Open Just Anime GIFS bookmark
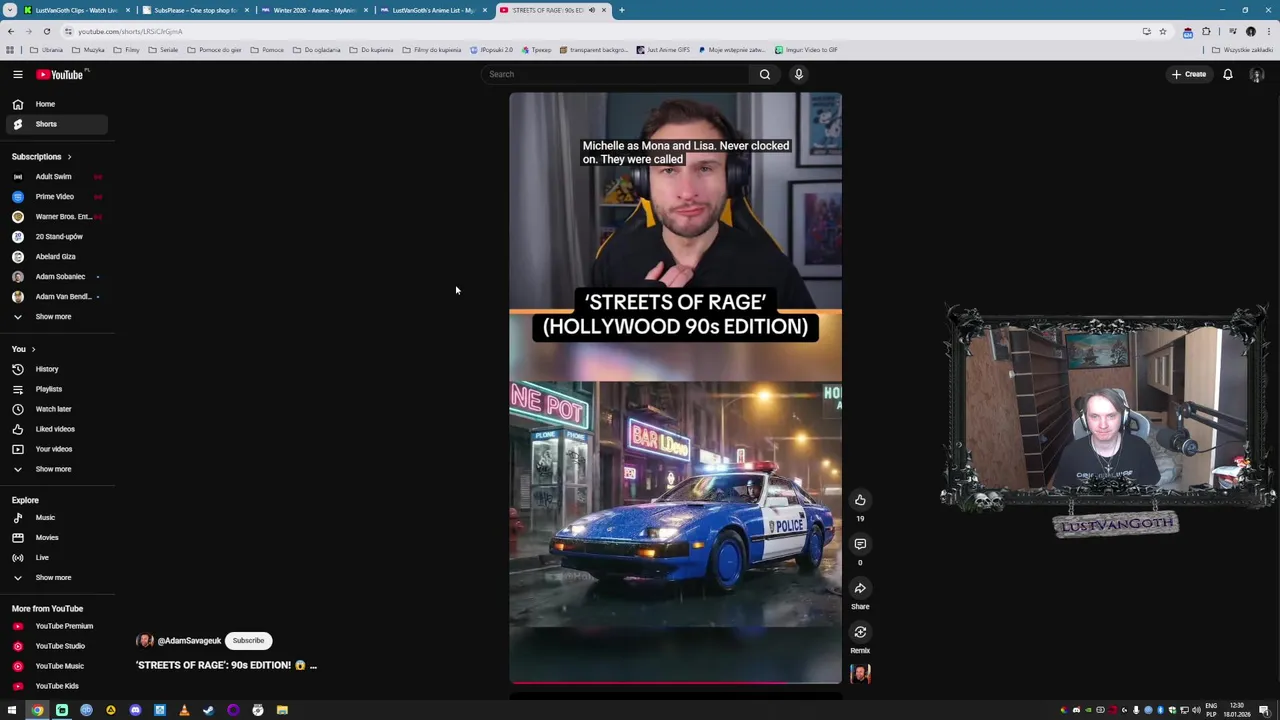The height and width of the screenshot is (720, 1280). 663,50
